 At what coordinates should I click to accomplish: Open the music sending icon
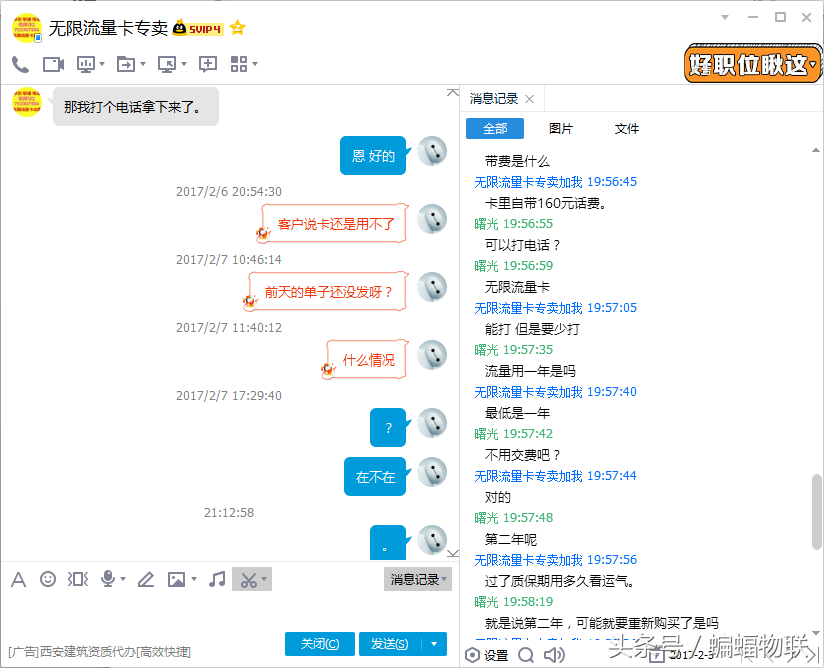coord(216,578)
